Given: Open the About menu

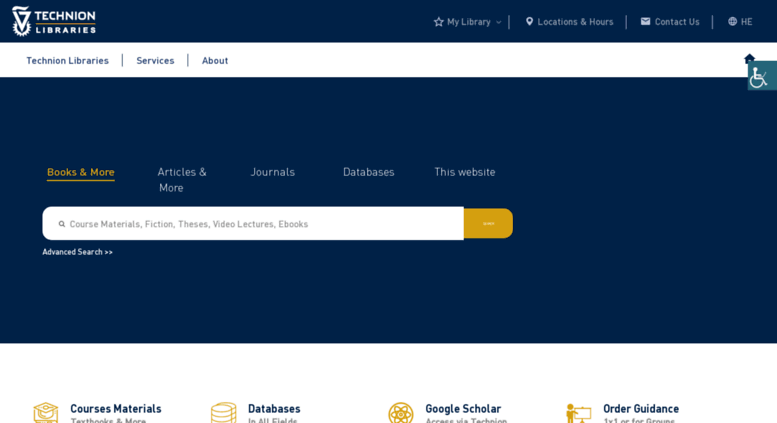Looking at the screenshot, I should (x=215, y=60).
